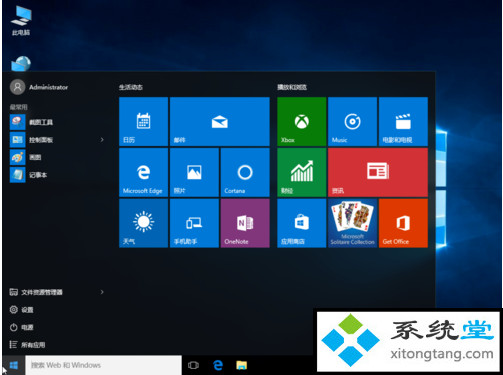Open the News (资讯) tile

tap(378, 172)
